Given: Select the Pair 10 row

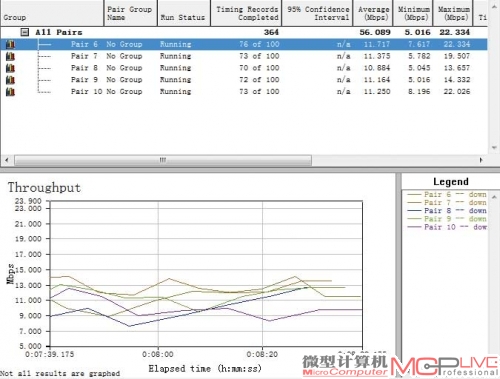Looking at the screenshot, I should pyautogui.click(x=244, y=91).
